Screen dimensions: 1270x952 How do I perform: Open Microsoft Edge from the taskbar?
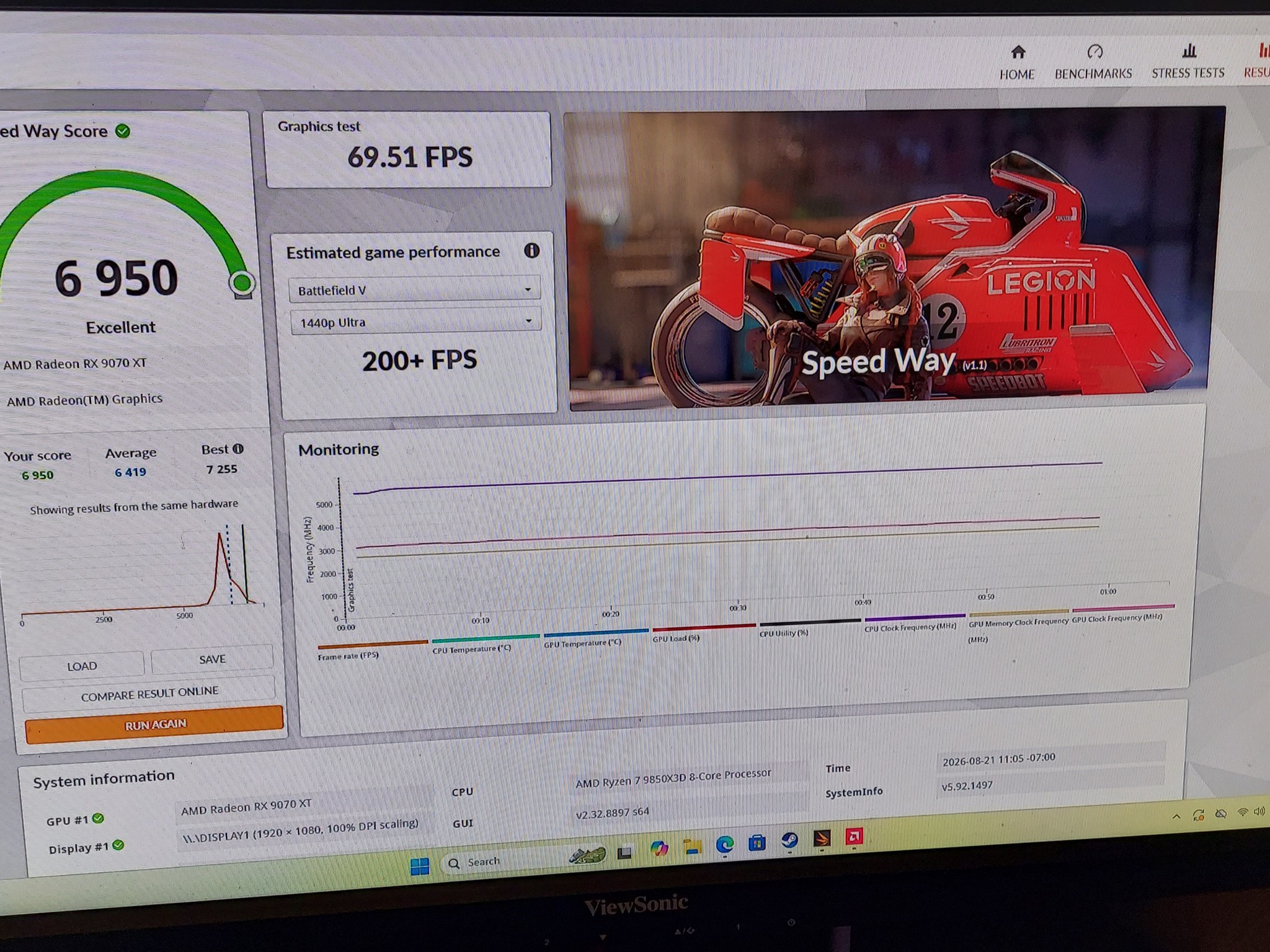pyautogui.click(x=724, y=844)
